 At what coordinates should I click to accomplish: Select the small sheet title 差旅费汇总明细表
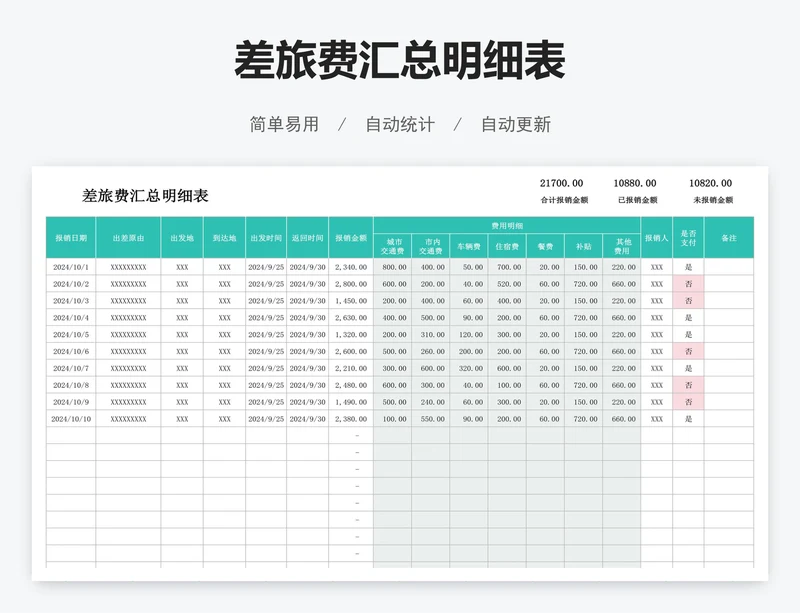(x=145, y=196)
